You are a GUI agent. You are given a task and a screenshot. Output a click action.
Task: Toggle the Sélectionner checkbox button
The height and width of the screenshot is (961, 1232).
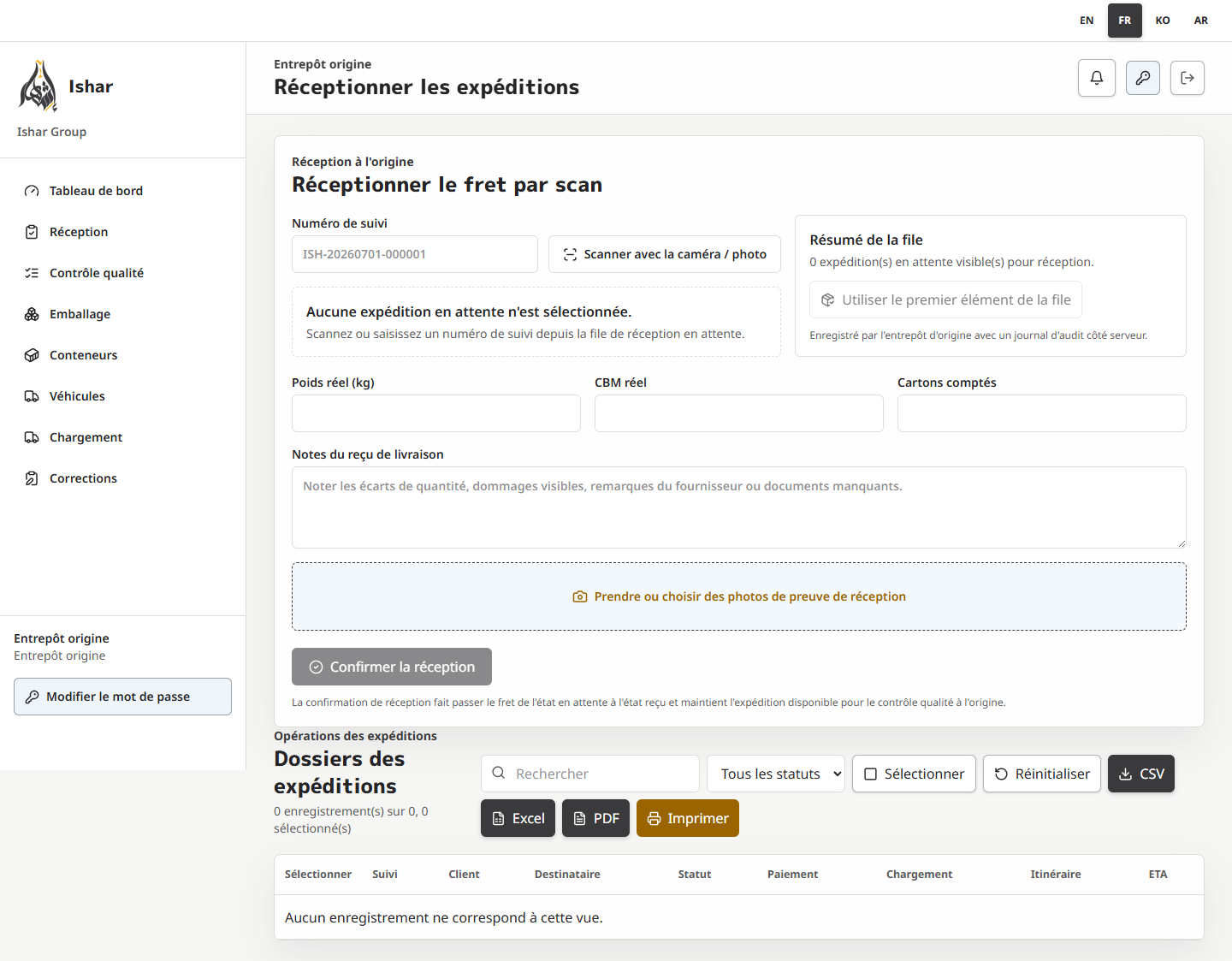click(x=914, y=774)
